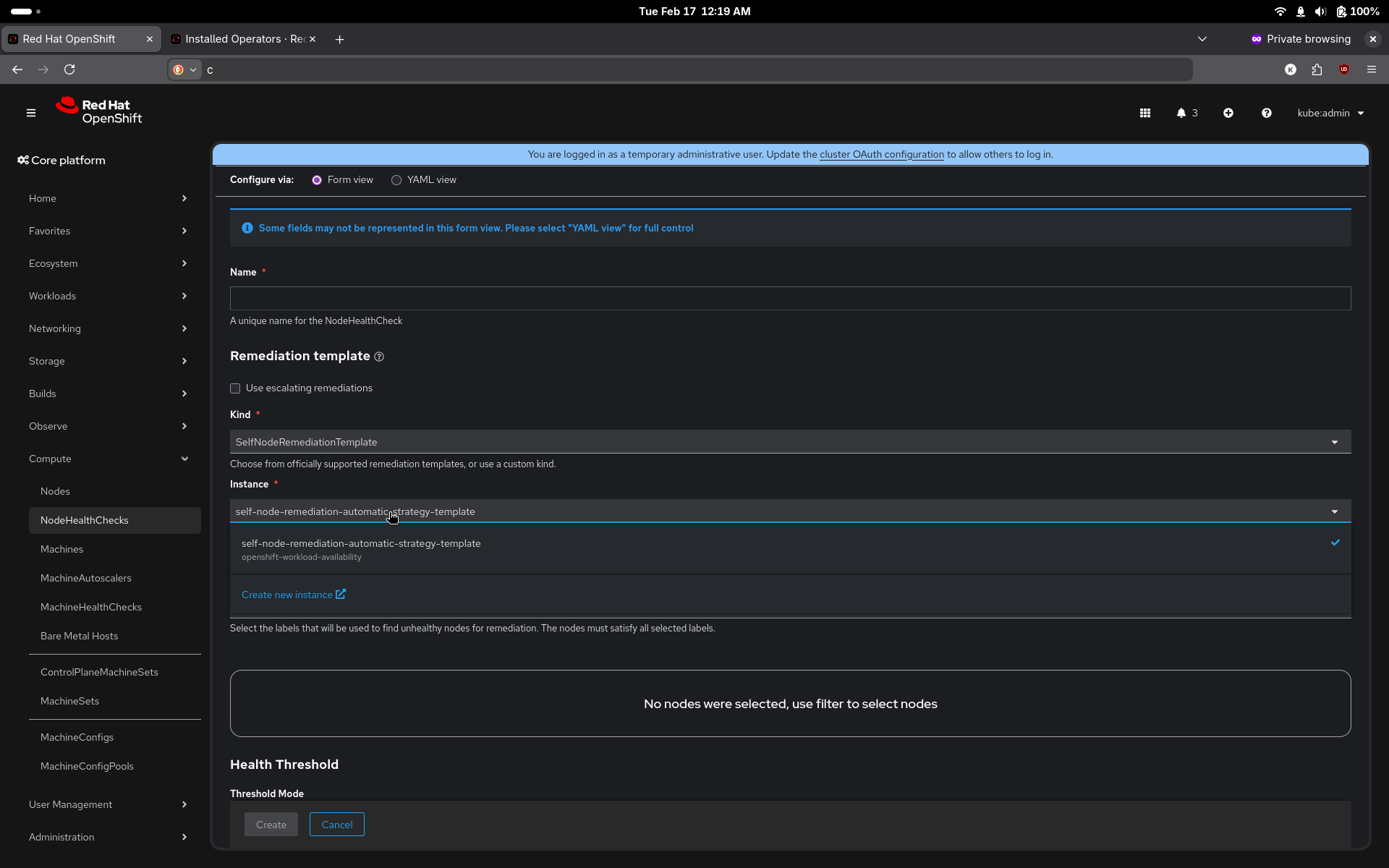Toggle the hamburger navigation menu
The image size is (1389, 868).
[x=31, y=113]
